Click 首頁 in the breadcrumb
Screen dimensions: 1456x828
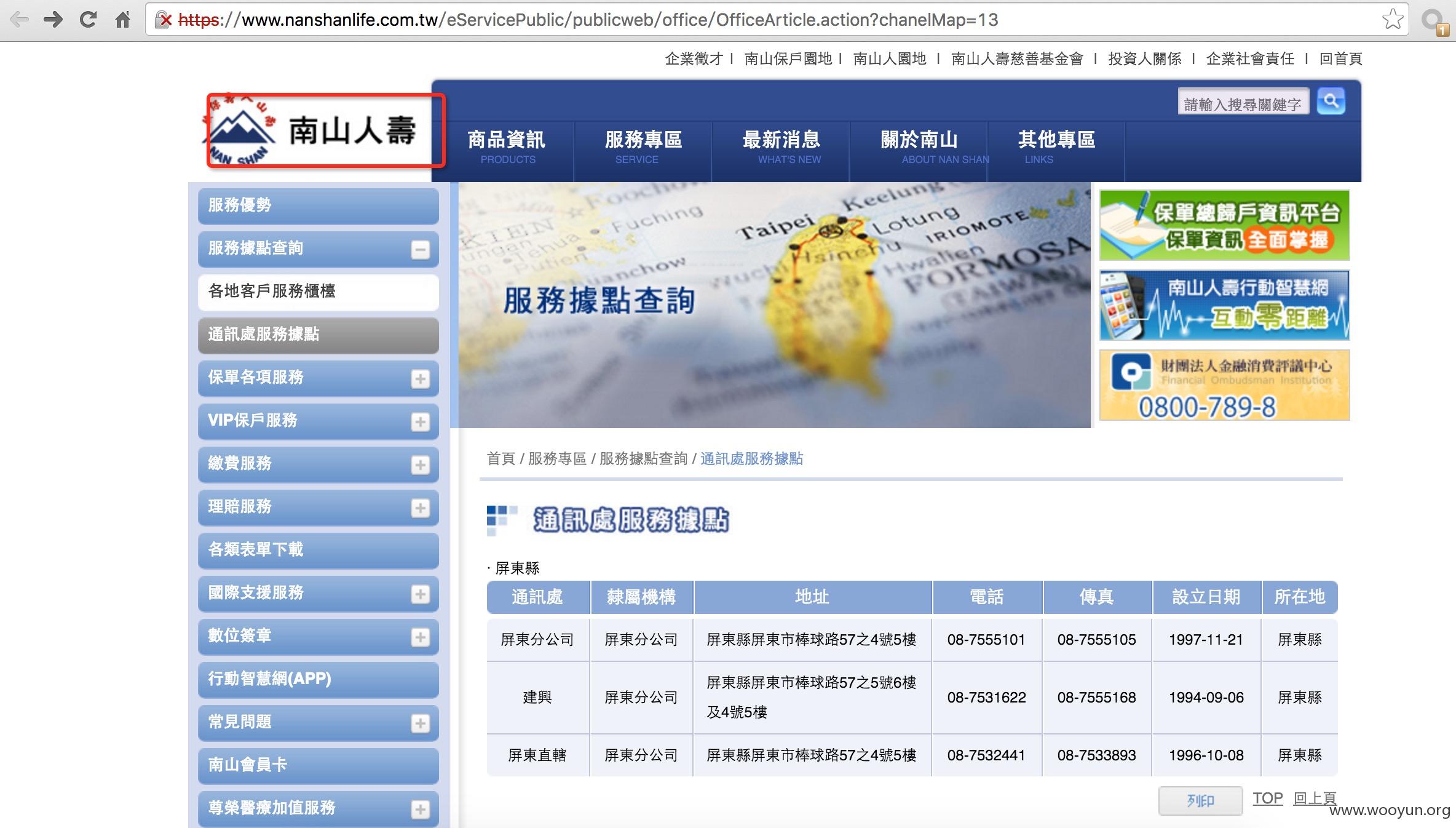pos(501,459)
